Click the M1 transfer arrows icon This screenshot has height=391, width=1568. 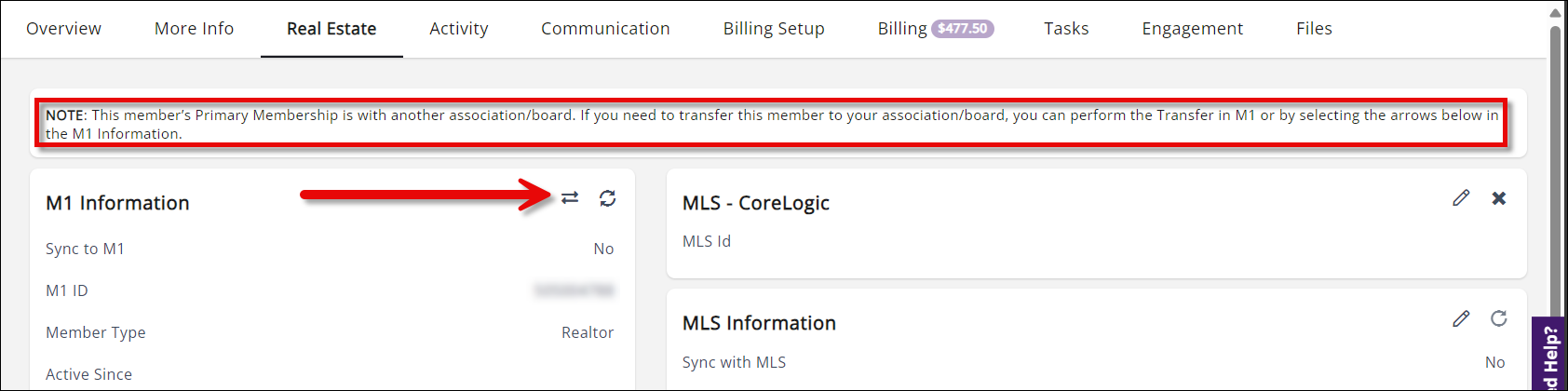[570, 198]
